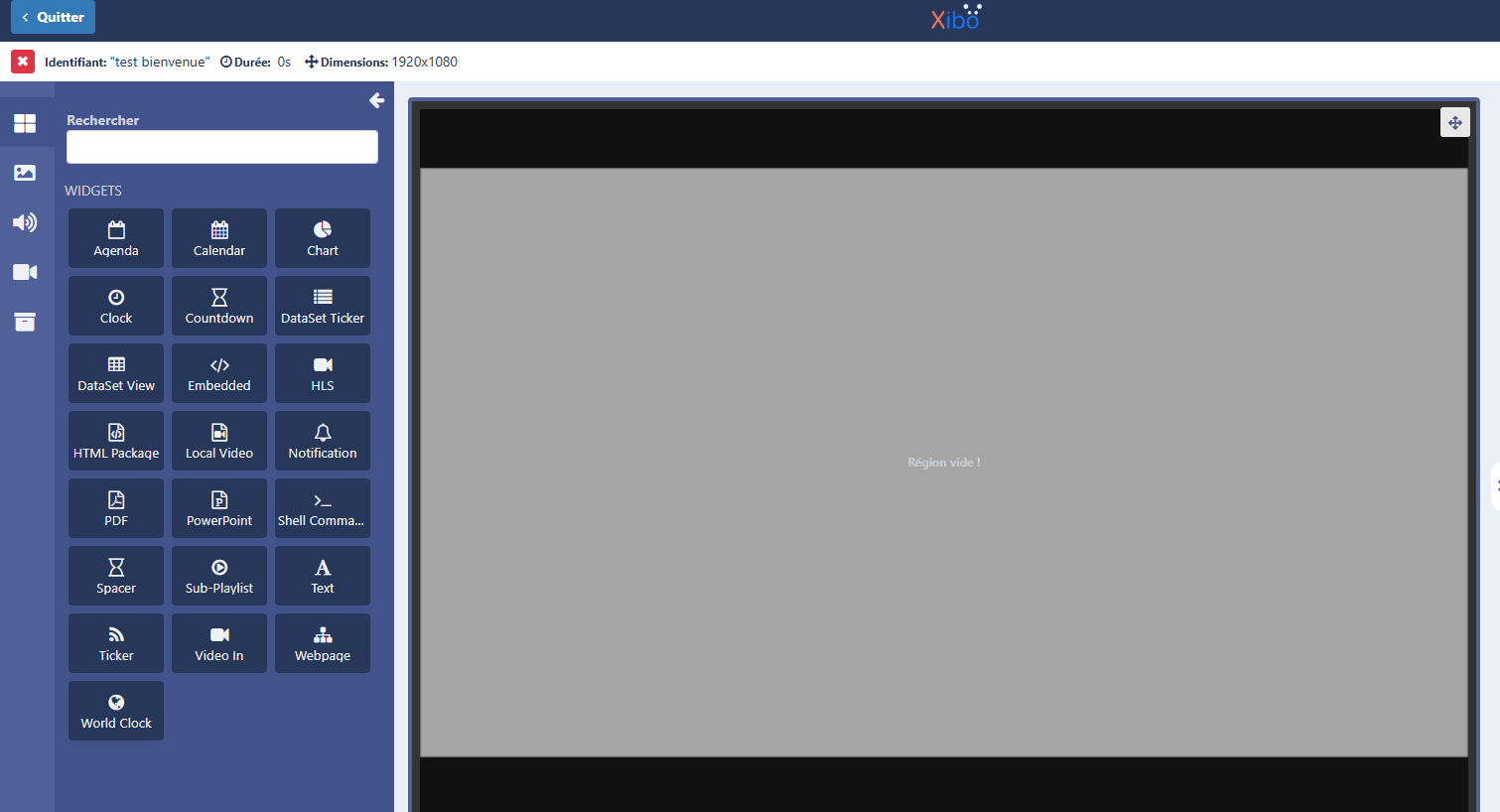
Task: Select the Shell Command widget
Action: click(323, 508)
